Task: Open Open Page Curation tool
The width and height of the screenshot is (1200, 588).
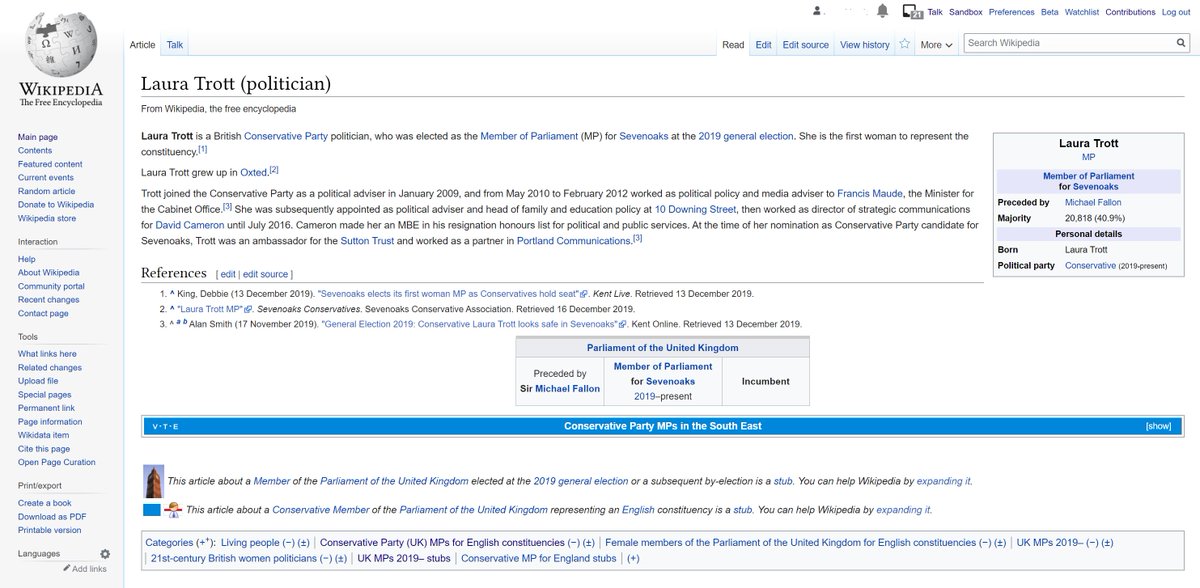Action: coord(56,462)
